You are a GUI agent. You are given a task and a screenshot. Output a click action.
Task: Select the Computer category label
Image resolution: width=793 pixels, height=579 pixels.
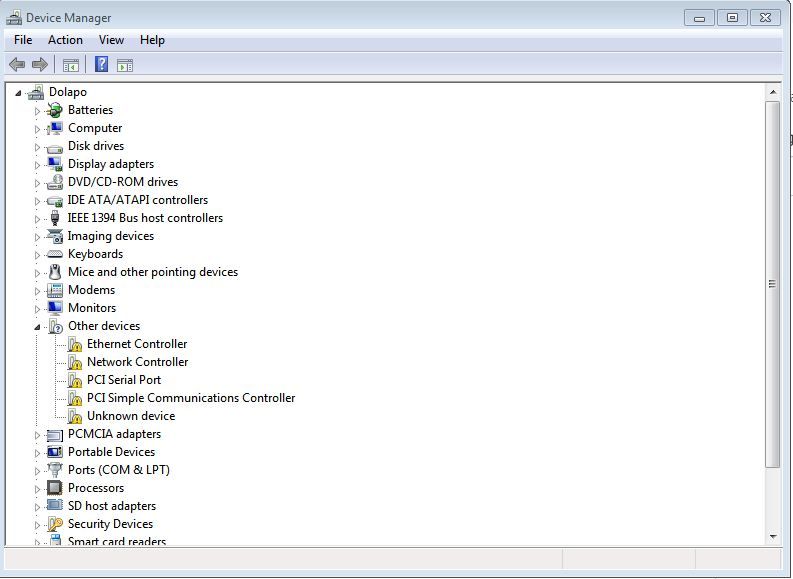tap(95, 128)
